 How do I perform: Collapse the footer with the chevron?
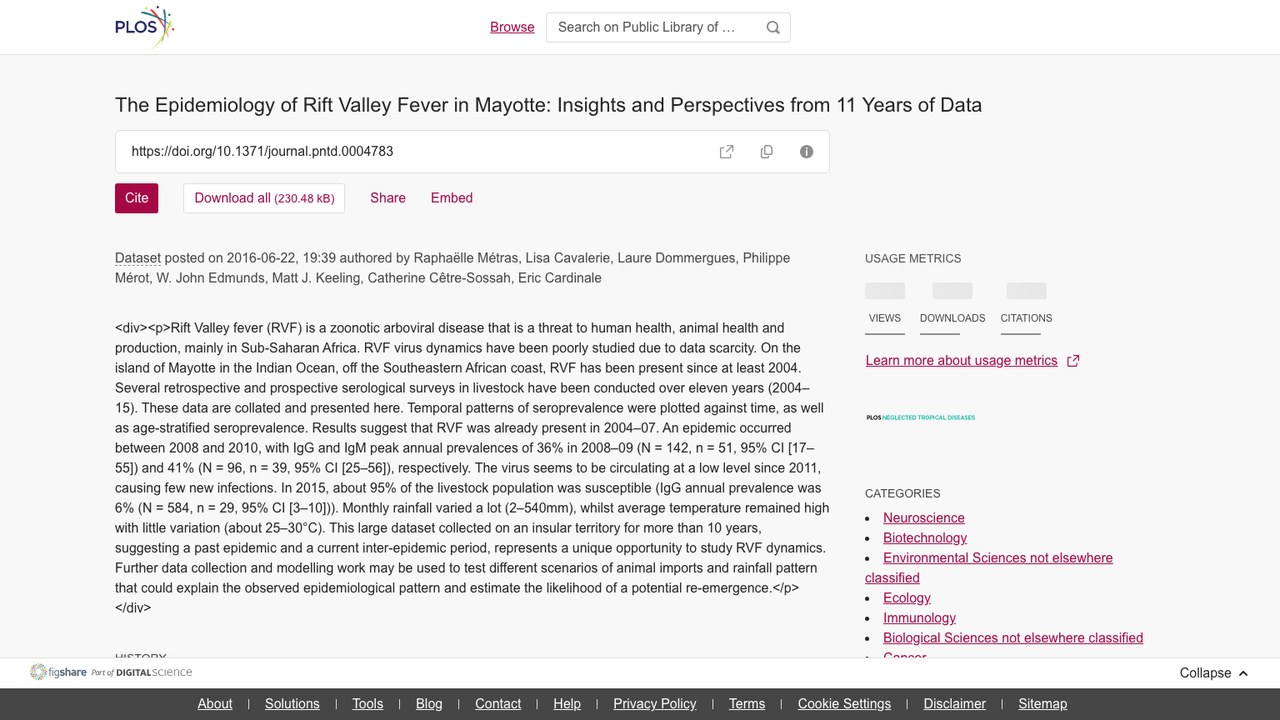(1243, 673)
